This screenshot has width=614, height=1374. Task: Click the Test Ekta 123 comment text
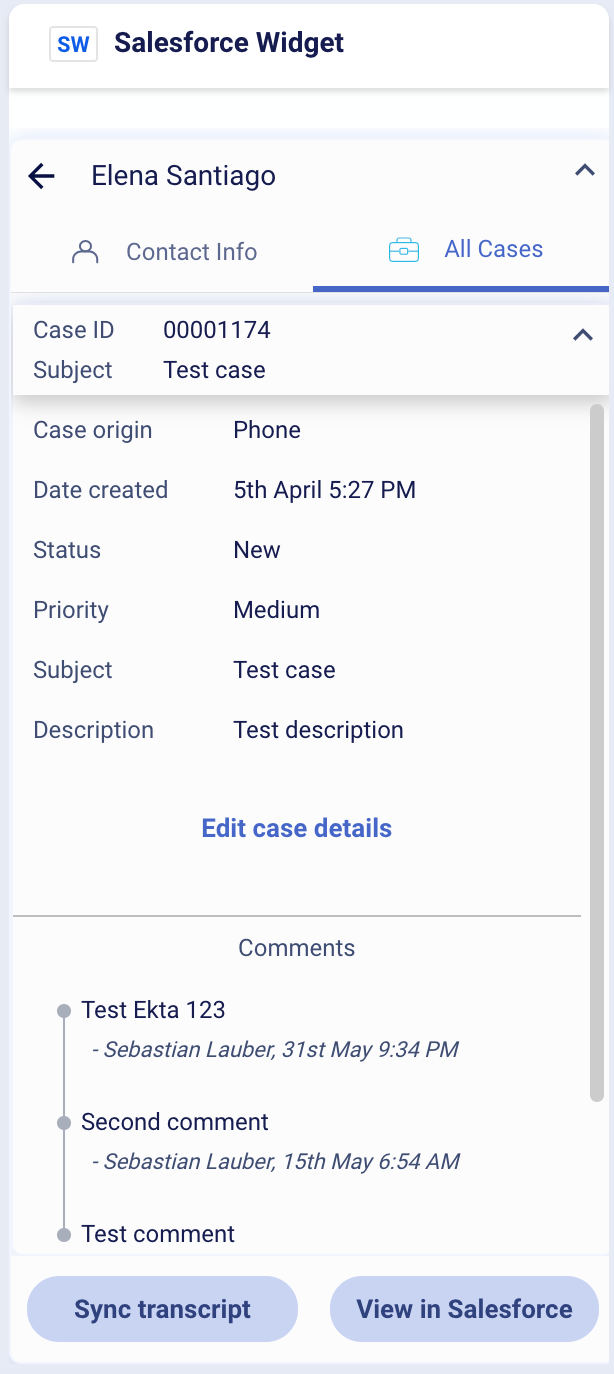[153, 1010]
